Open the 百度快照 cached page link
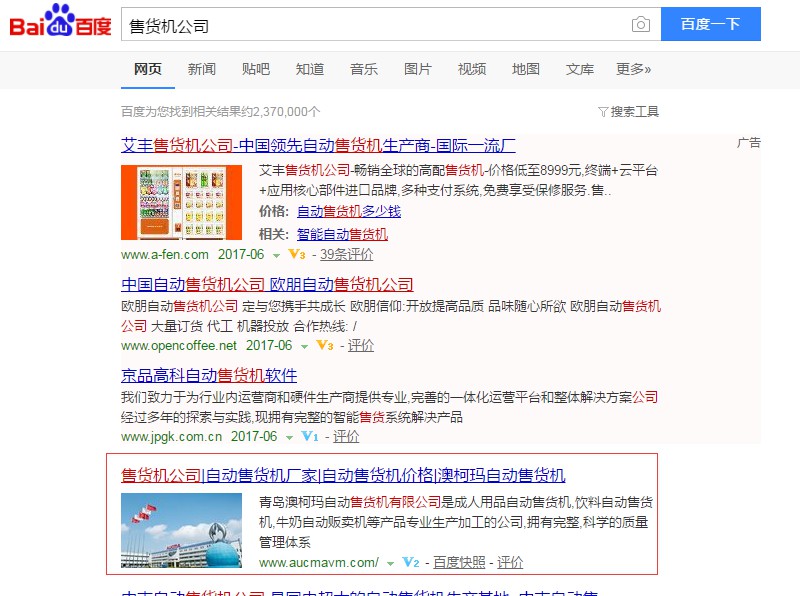Image resolution: width=800 pixels, height=596 pixels. pyautogui.click(x=459, y=562)
